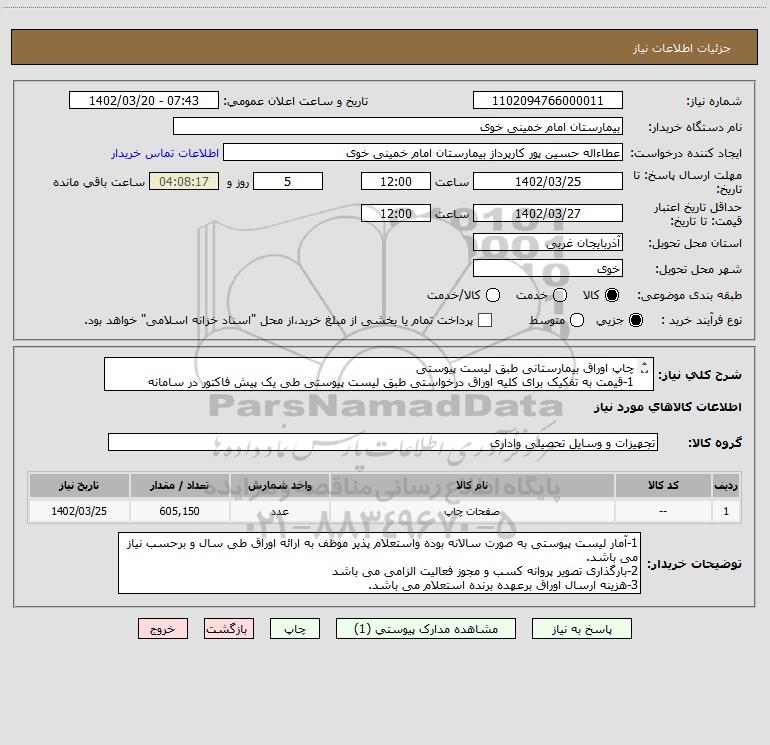Click the need number field 1102094766000011
770x745 pixels.
point(548,101)
